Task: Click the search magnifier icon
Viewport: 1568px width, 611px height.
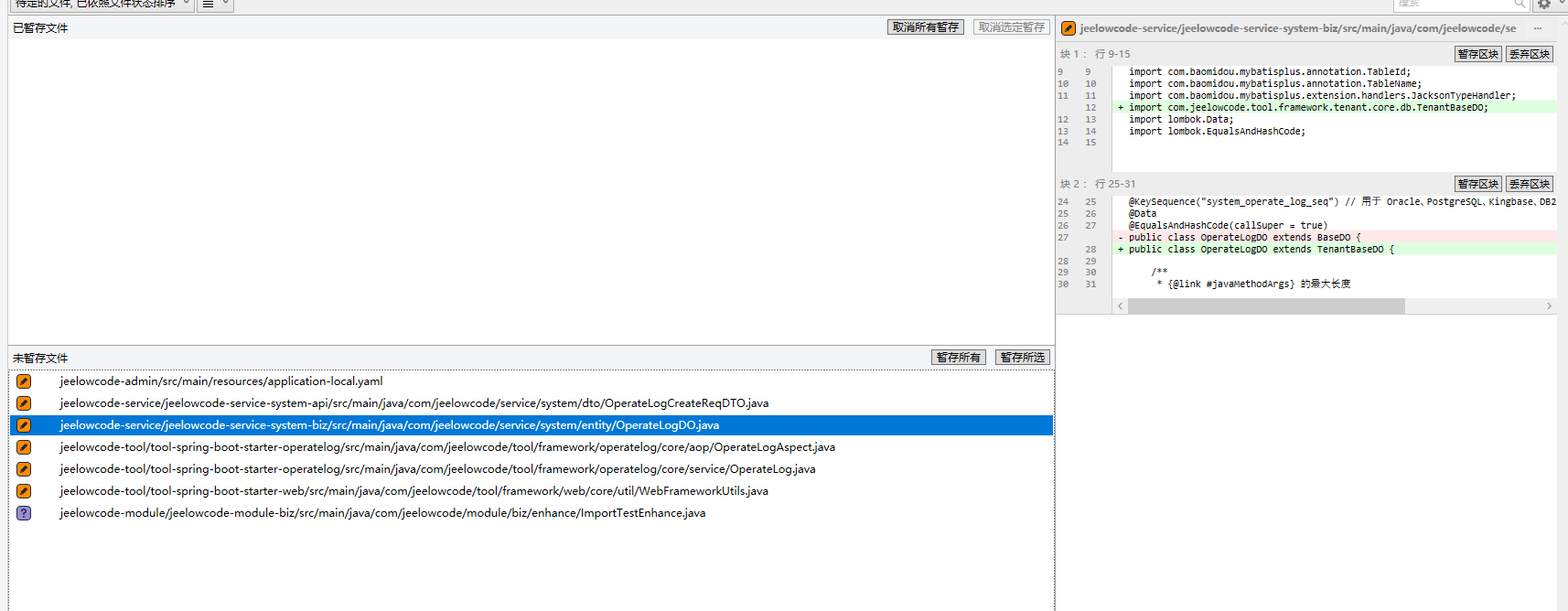Action: pos(1519,5)
